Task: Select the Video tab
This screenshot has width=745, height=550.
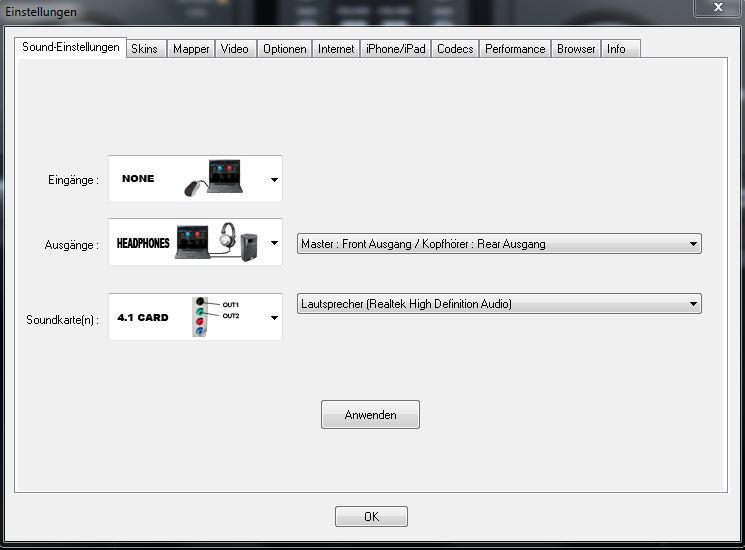Action: [235, 49]
